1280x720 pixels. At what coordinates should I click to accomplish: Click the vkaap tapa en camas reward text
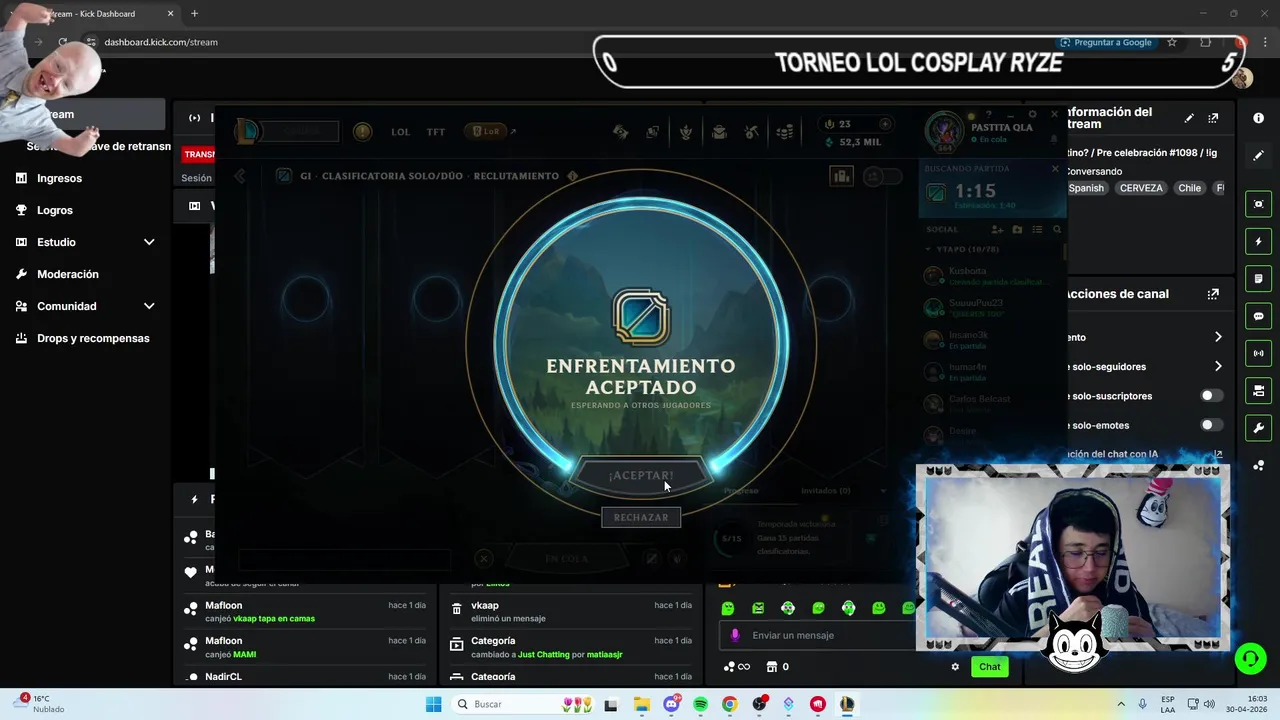point(274,619)
